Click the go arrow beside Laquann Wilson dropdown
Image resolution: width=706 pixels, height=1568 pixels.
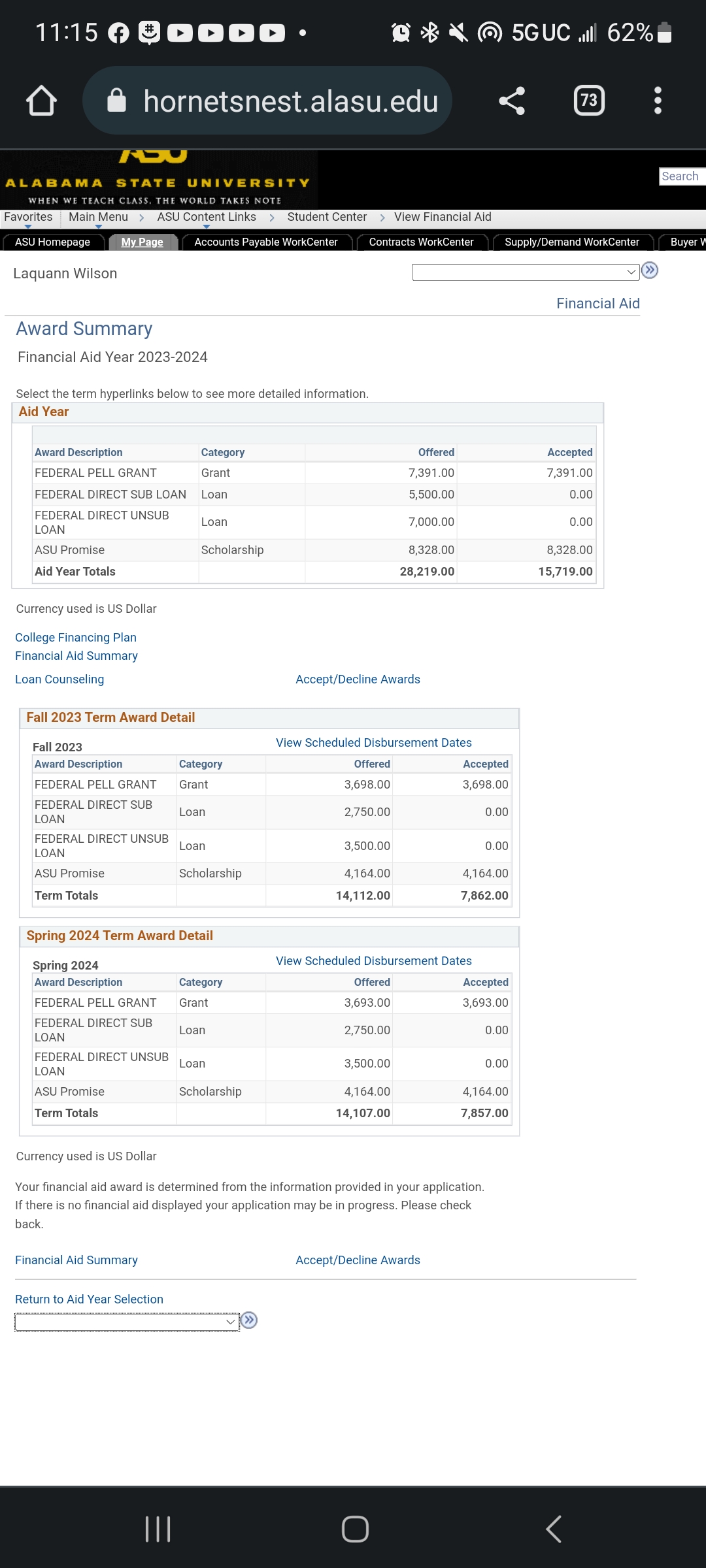[650, 270]
